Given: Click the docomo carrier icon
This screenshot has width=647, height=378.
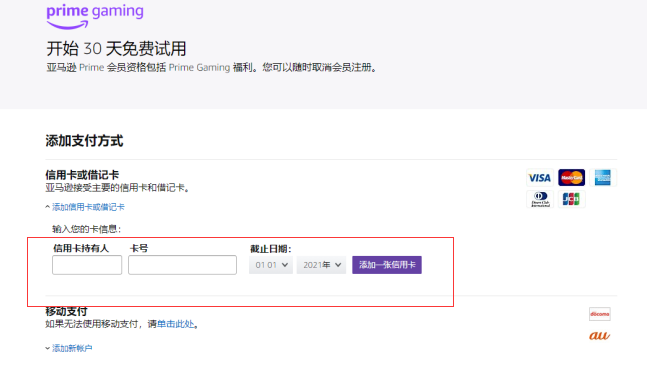Looking at the screenshot, I should 600,314.
